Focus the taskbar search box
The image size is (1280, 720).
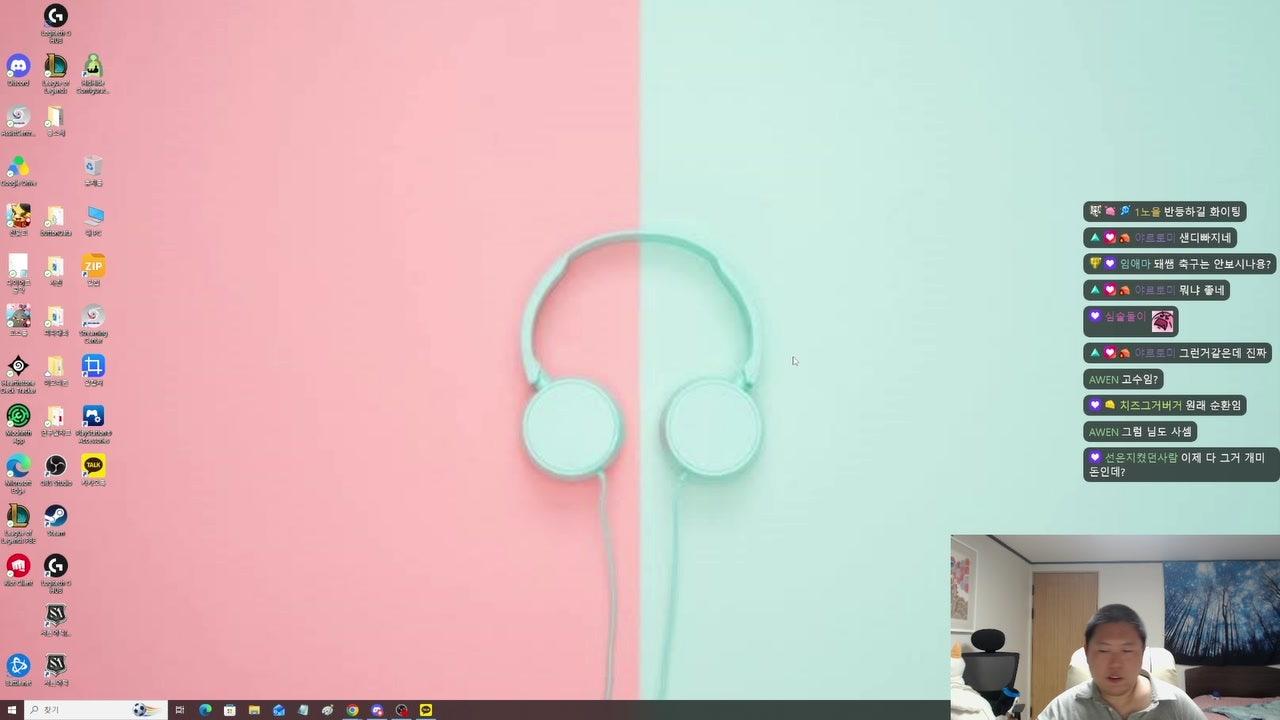[95, 710]
